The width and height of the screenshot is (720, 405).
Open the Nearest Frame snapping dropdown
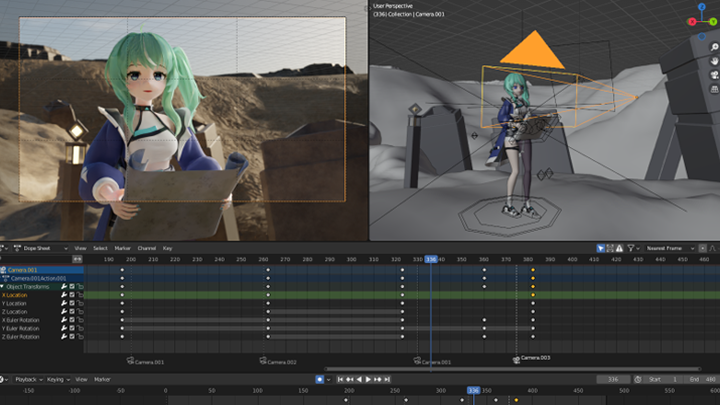point(670,248)
